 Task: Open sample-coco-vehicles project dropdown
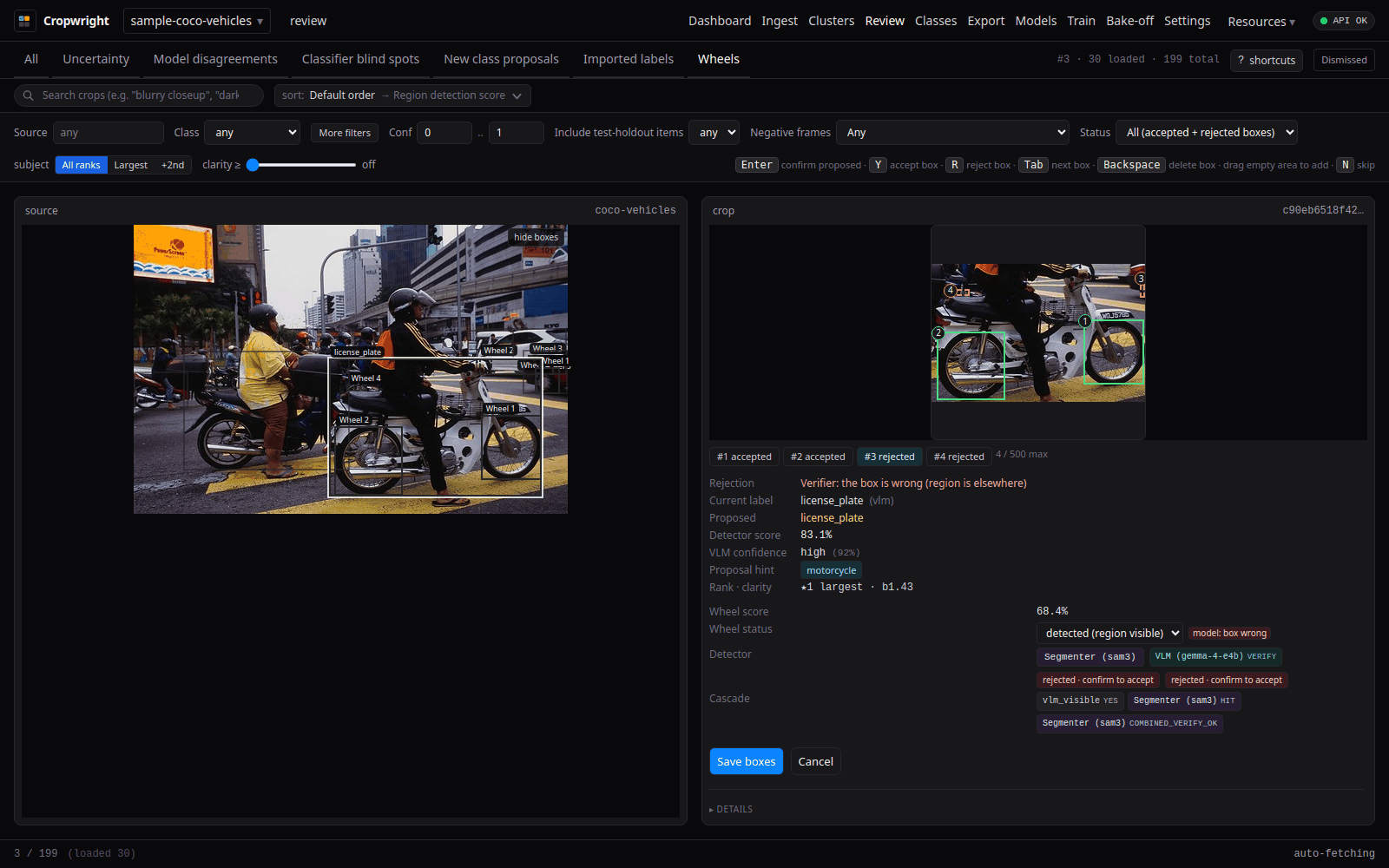tap(197, 21)
